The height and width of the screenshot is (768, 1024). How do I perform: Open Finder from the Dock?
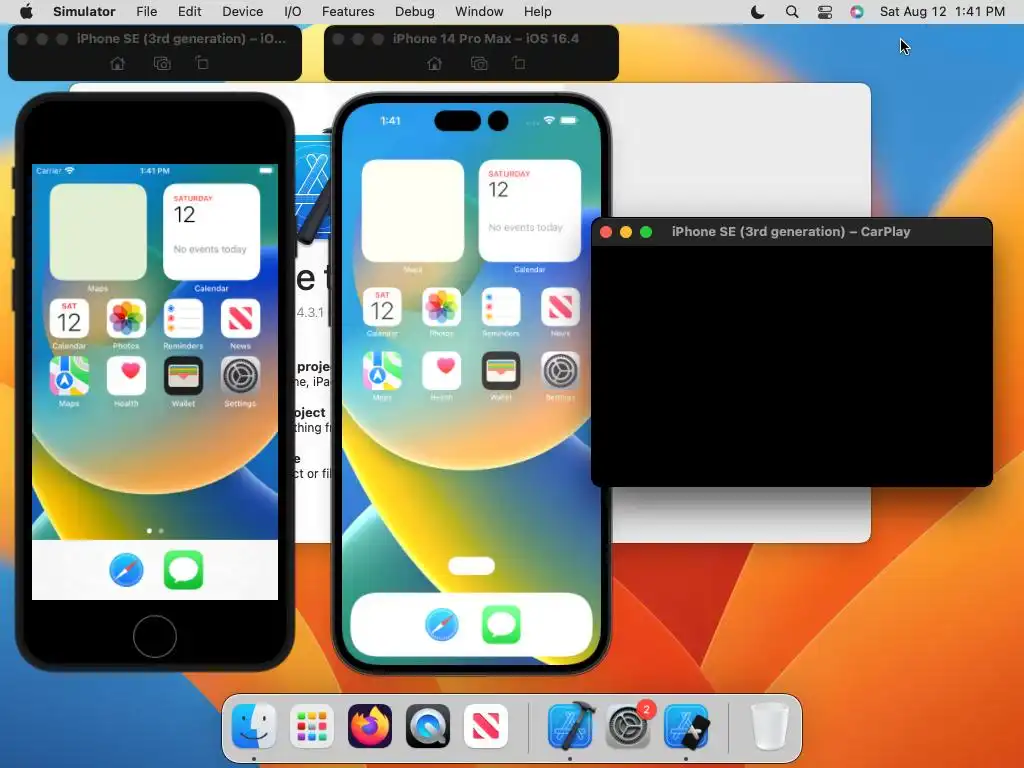click(x=253, y=726)
